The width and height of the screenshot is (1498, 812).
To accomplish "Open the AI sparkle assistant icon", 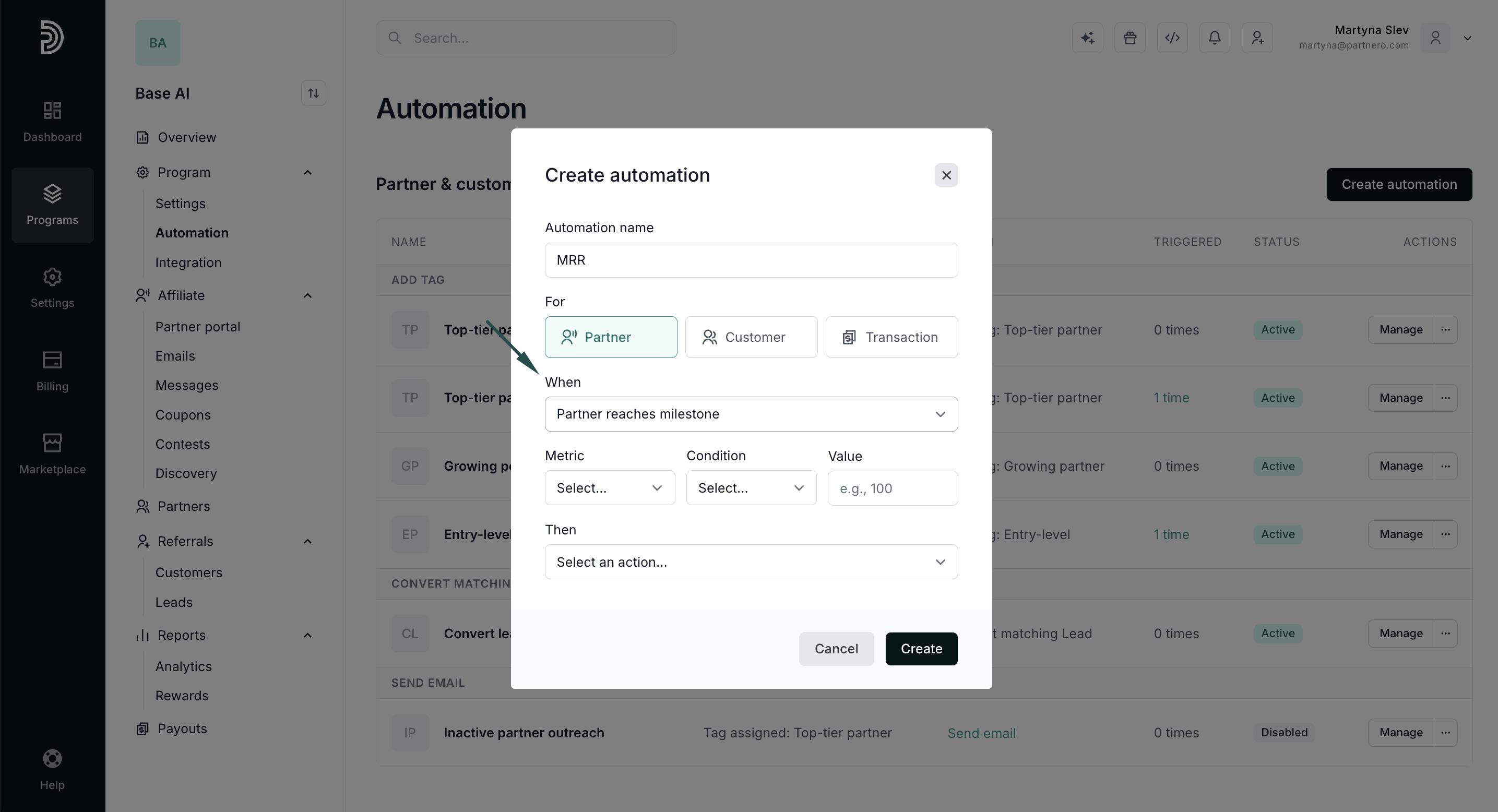I will tap(1087, 38).
